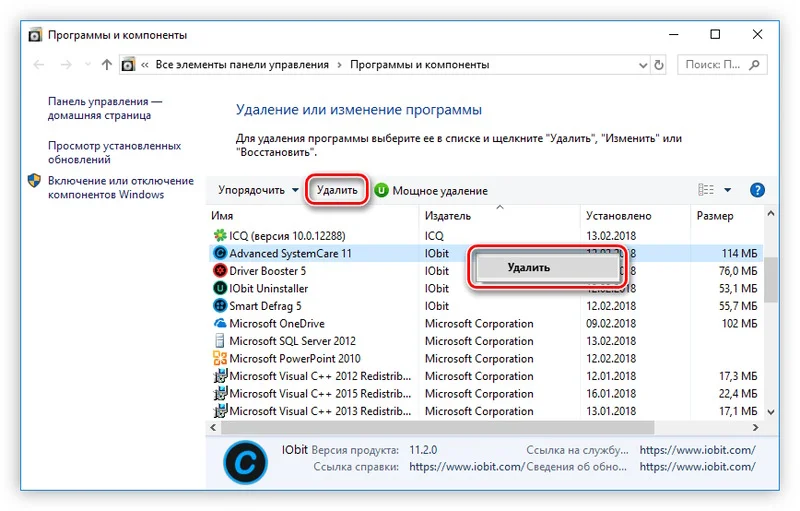This screenshot has height=511, width=800.
Task: Click the refresh icon beside the address bar
Action: click(x=659, y=65)
